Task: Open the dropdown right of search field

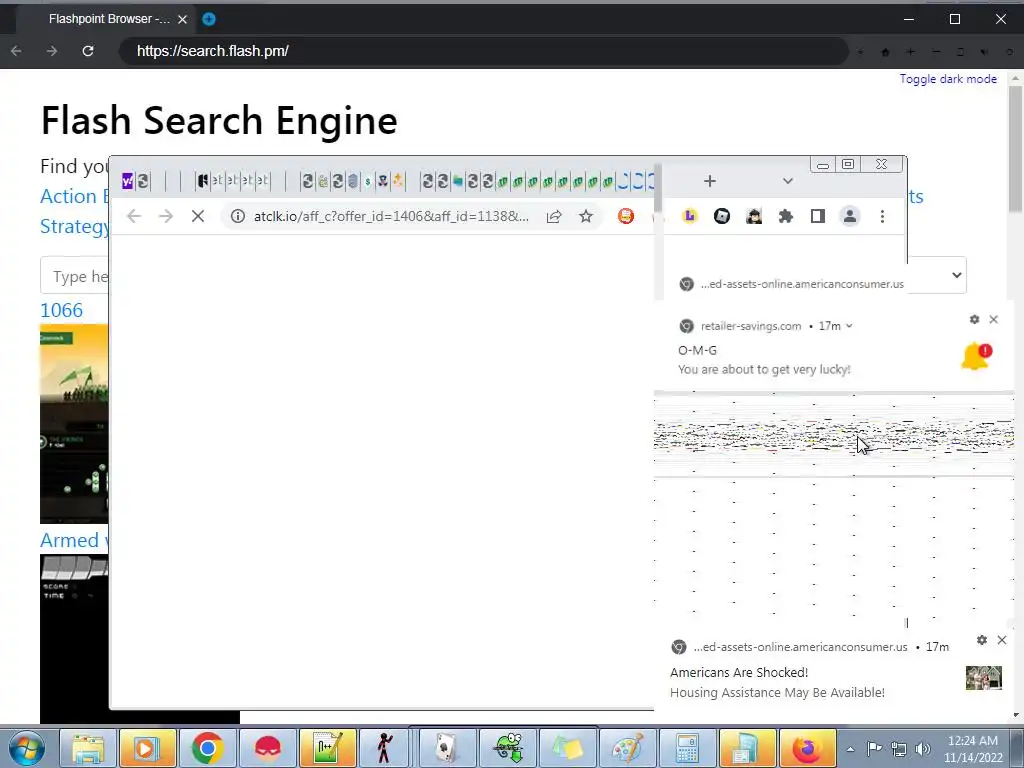Action: [x=955, y=275]
